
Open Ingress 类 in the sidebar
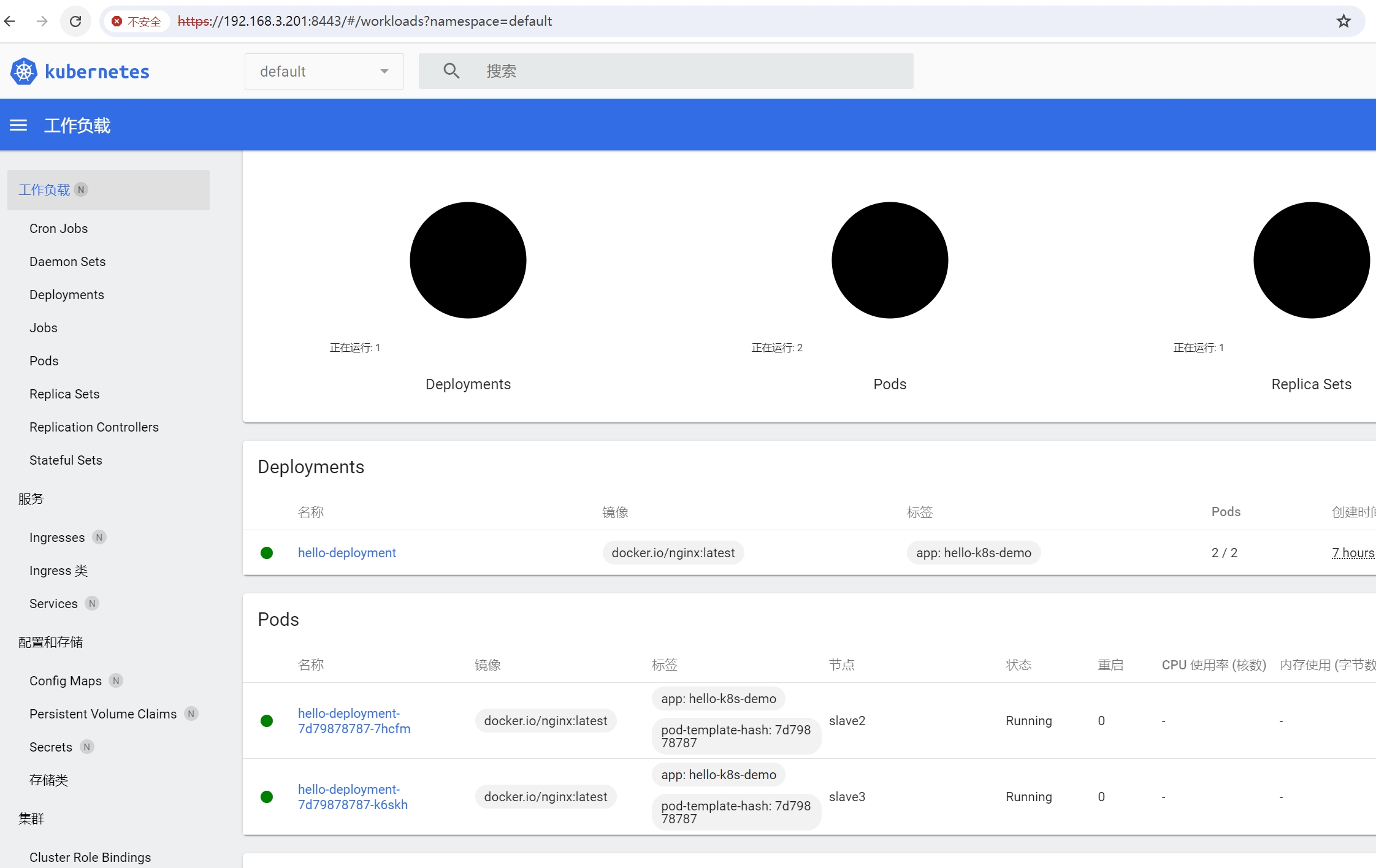point(58,571)
